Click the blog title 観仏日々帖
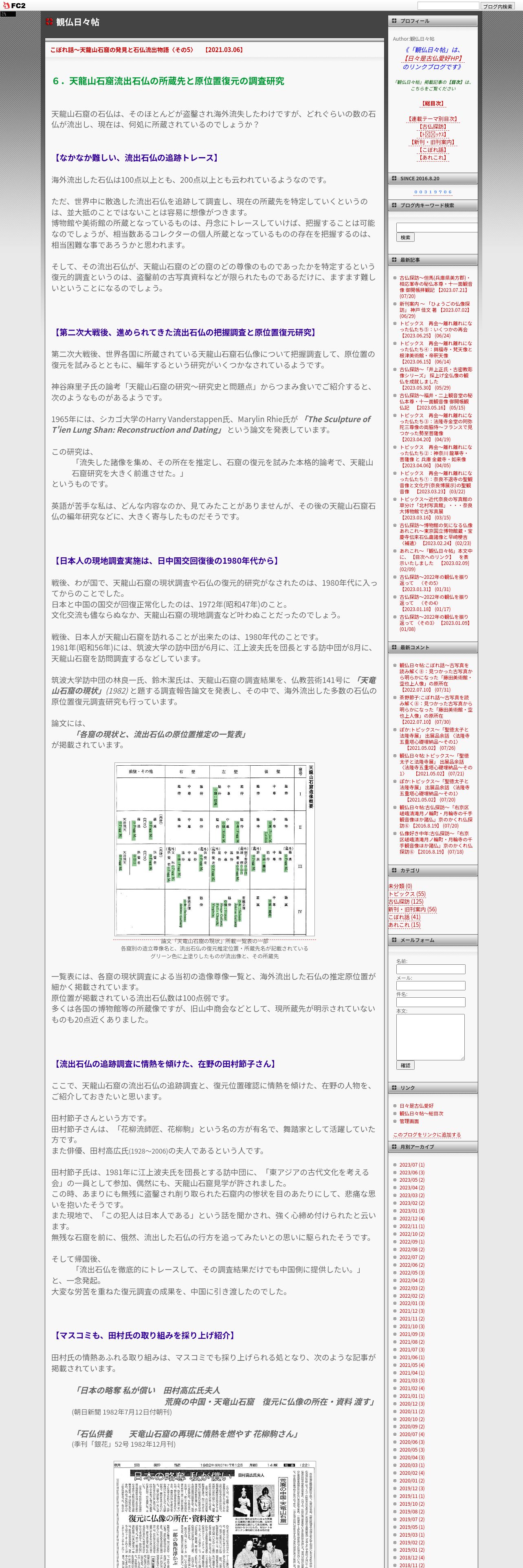 click(x=77, y=22)
